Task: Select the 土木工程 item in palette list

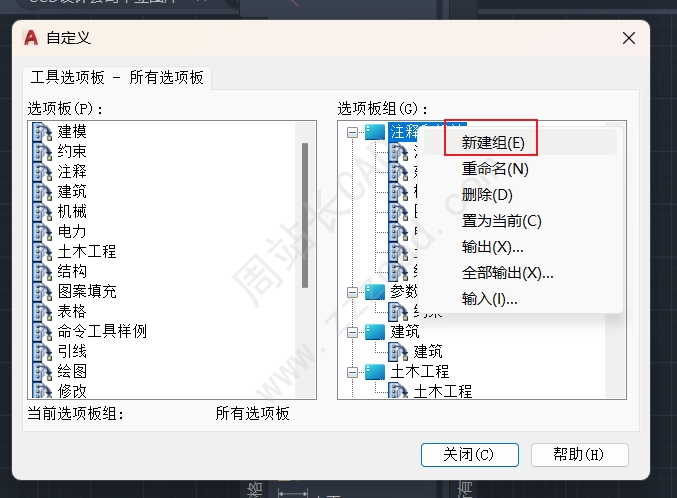Action: click(87, 251)
